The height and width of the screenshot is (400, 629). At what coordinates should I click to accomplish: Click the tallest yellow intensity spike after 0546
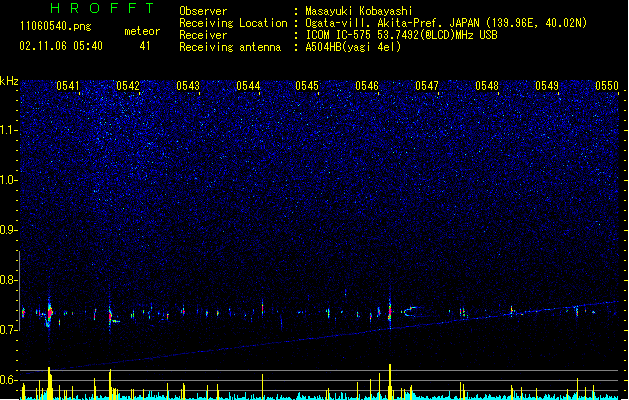pyautogui.click(x=390, y=381)
